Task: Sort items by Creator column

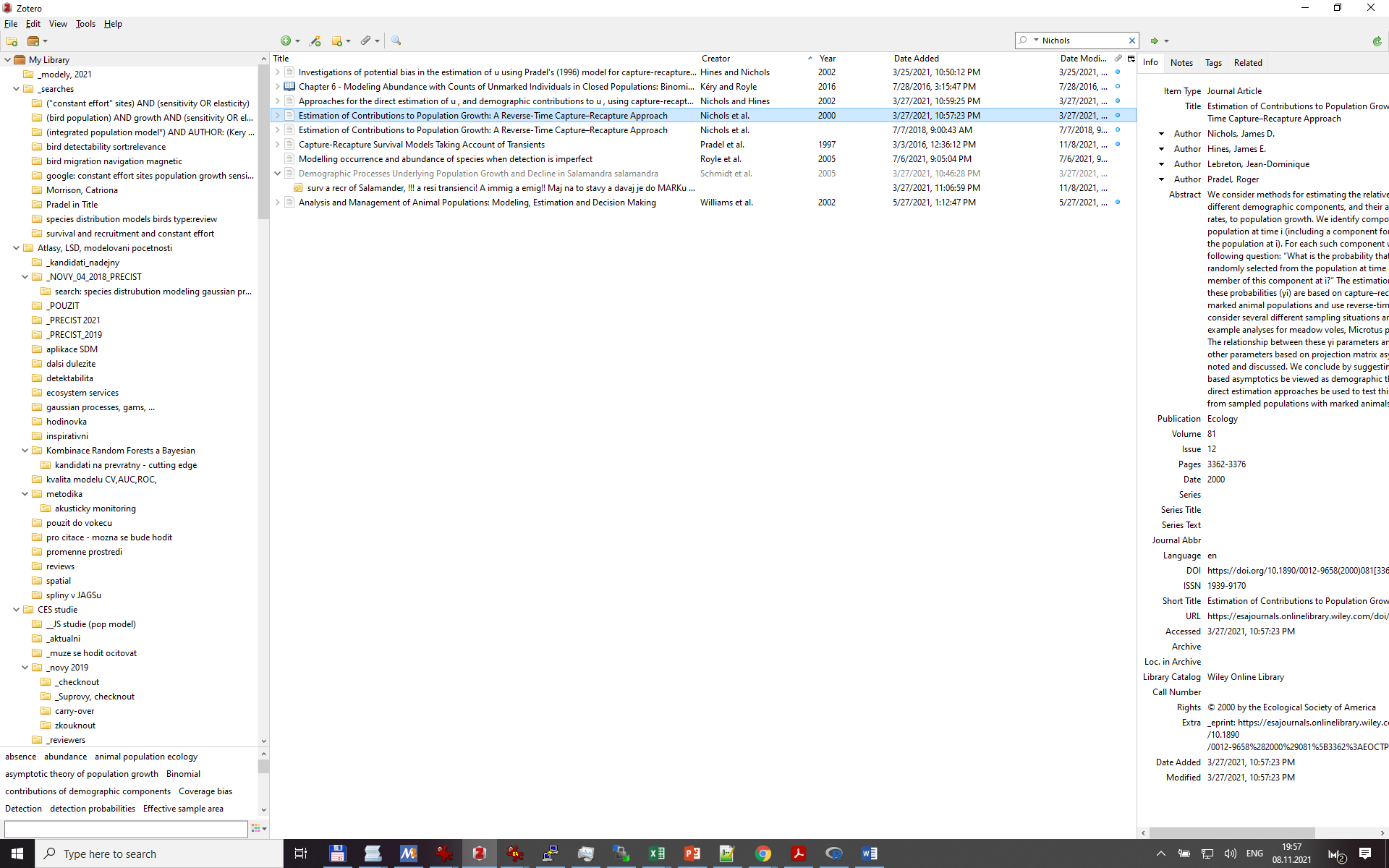Action: tap(756, 59)
